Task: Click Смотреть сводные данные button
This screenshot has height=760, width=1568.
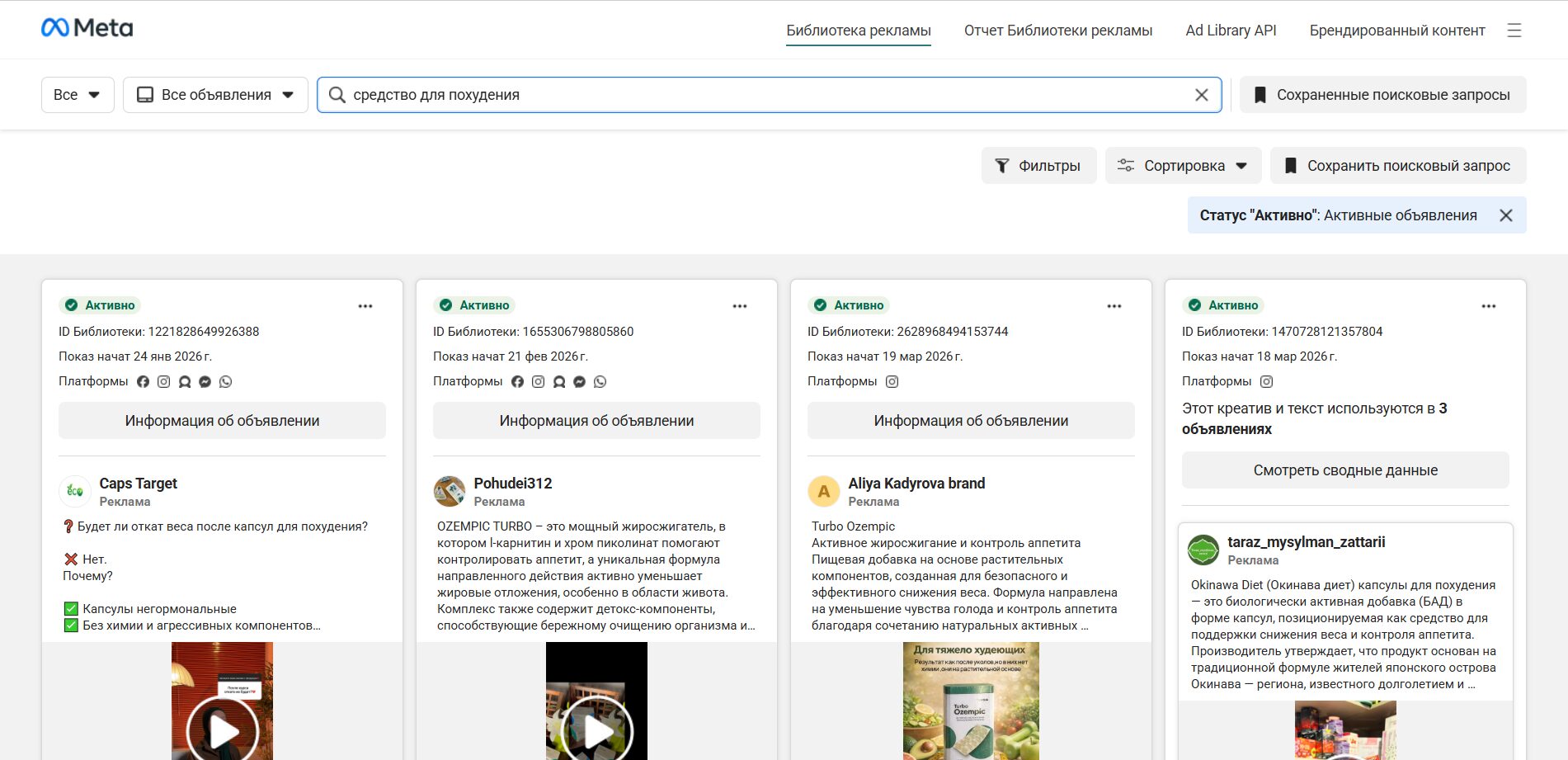Action: pos(1345,470)
